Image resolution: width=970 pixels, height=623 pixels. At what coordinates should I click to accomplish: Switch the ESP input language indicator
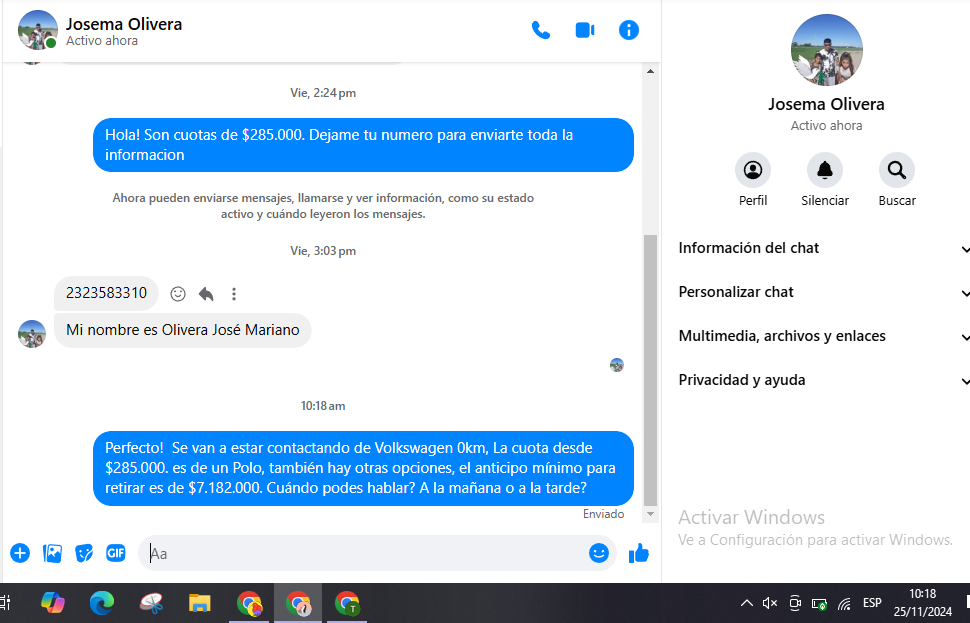click(872, 603)
